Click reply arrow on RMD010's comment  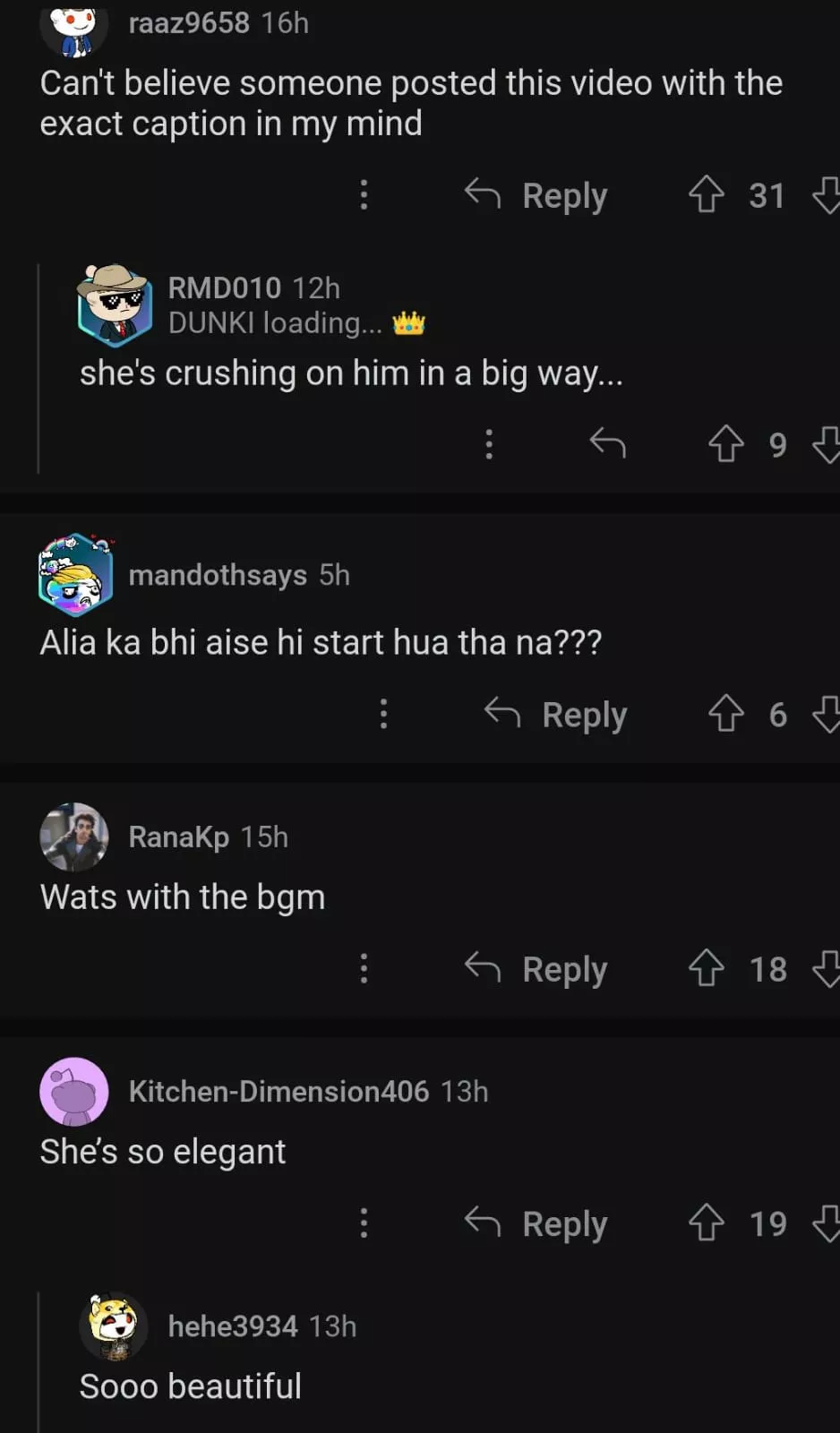(x=607, y=443)
